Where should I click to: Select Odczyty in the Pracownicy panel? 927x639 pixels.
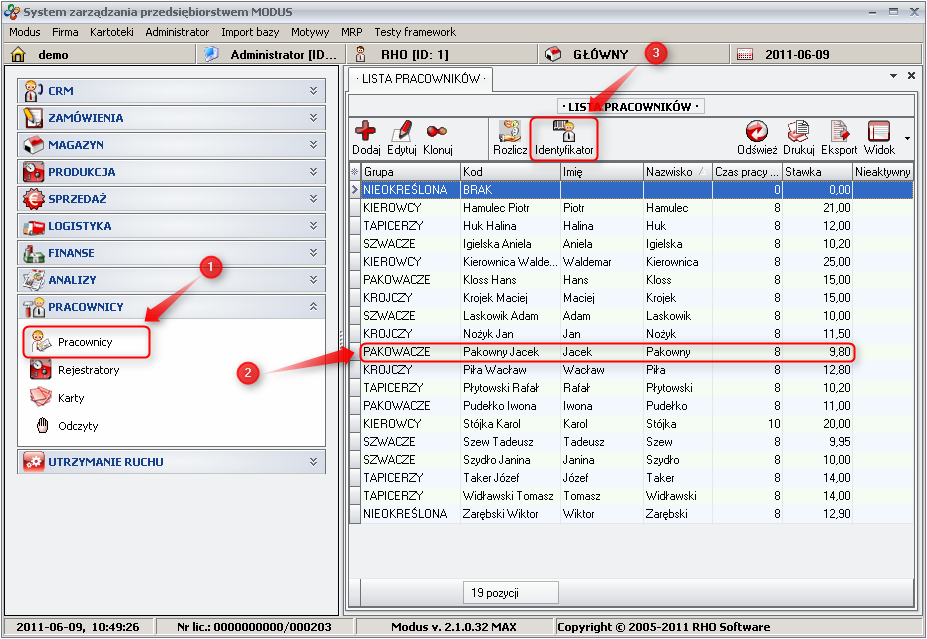pyautogui.click(x=78, y=426)
